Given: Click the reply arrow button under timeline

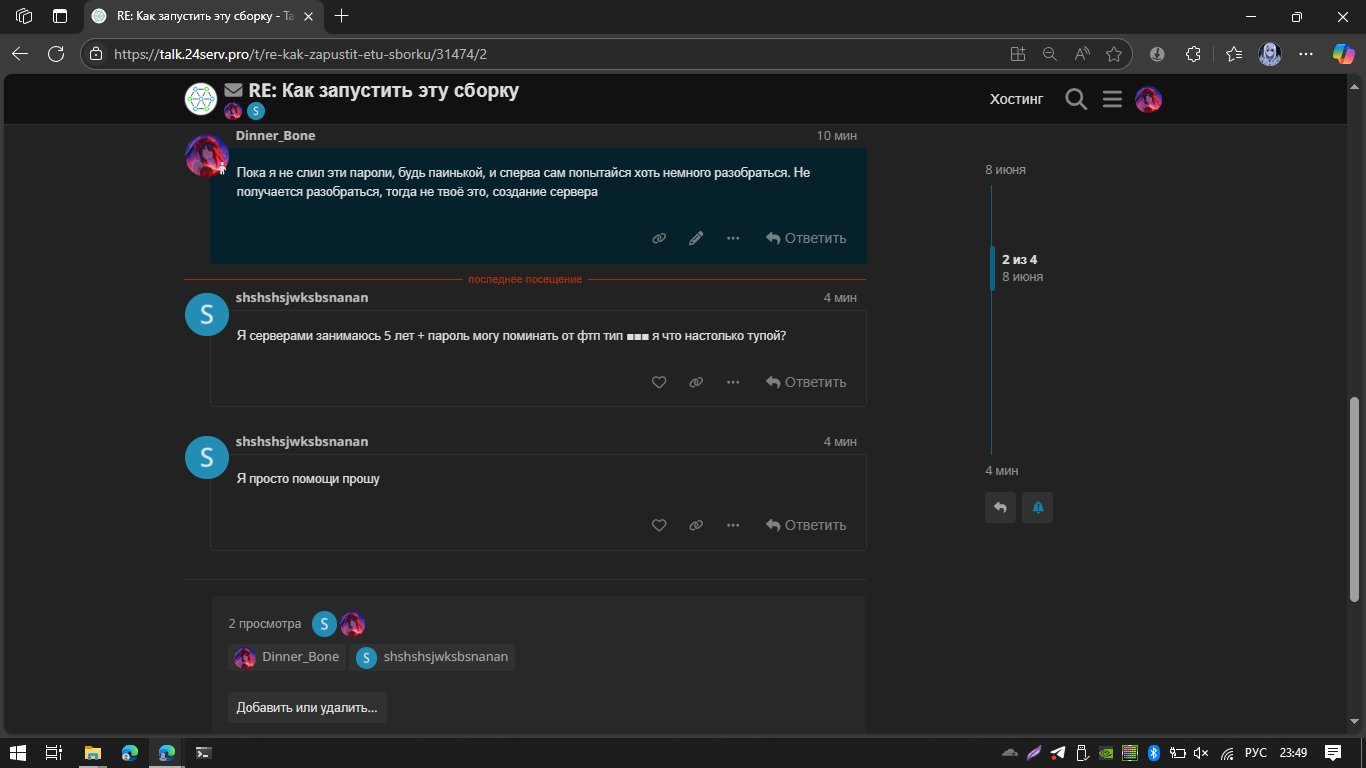Looking at the screenshot, I should coord(1000,508).
